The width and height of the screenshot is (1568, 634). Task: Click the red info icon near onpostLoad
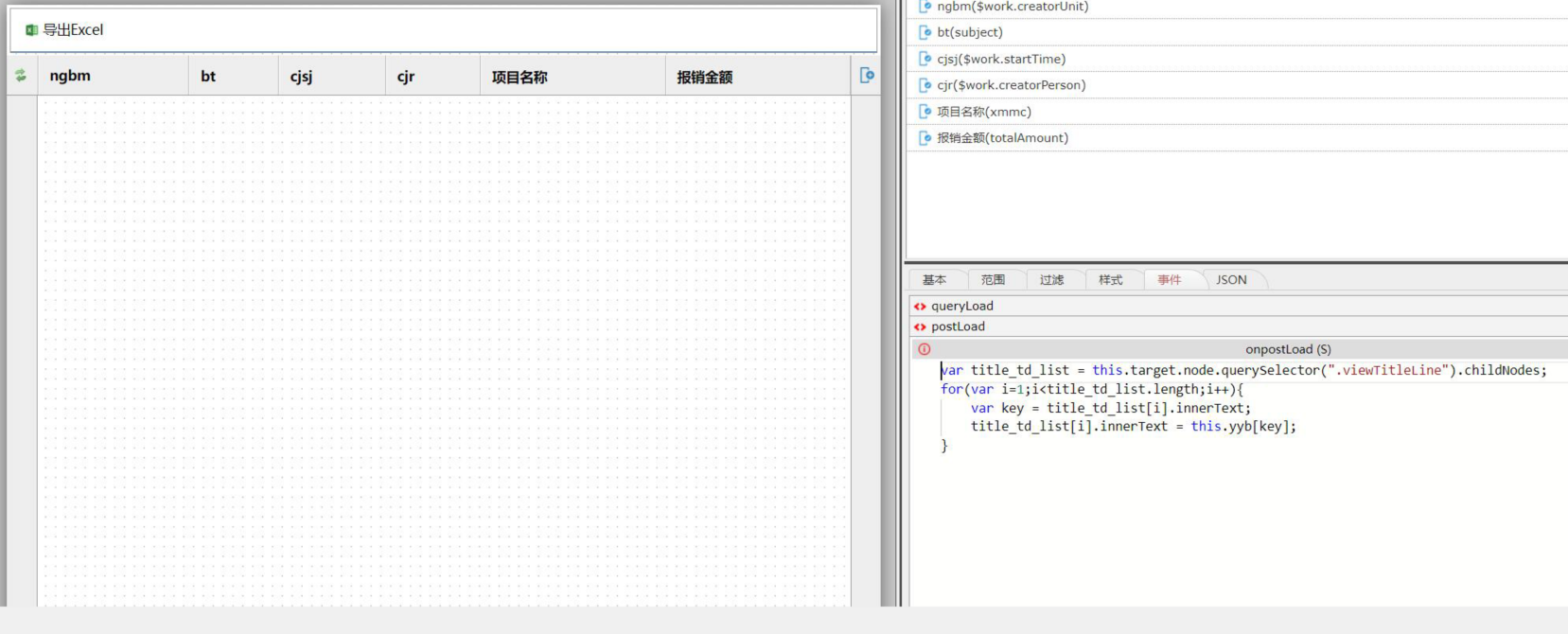[x=925, y=349]
